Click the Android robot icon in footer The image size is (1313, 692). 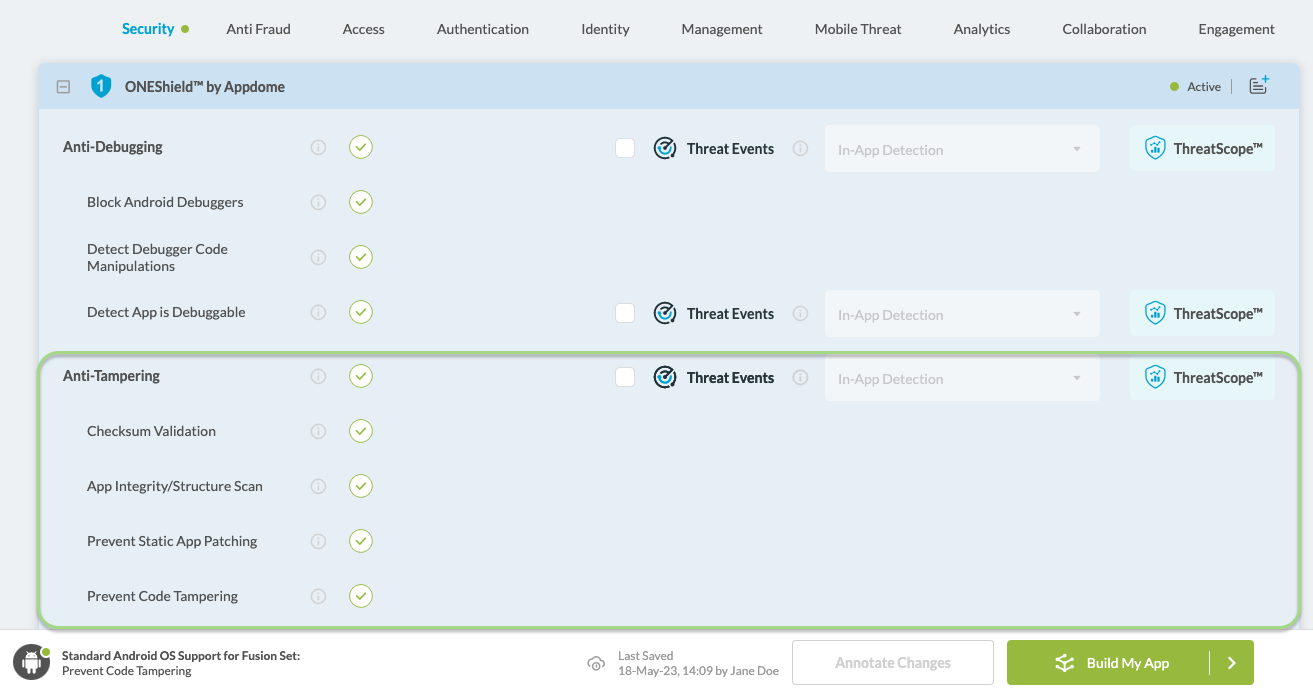(31, 662)
